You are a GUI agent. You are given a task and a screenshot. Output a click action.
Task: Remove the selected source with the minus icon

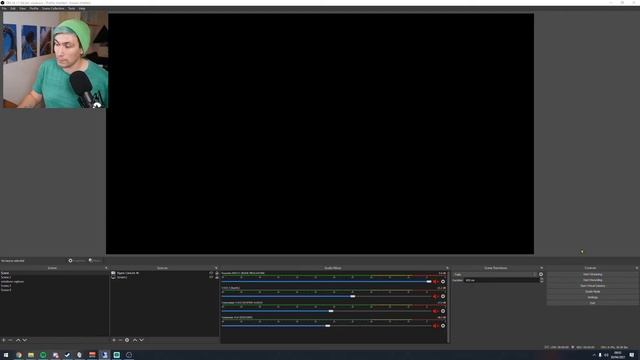120,340
